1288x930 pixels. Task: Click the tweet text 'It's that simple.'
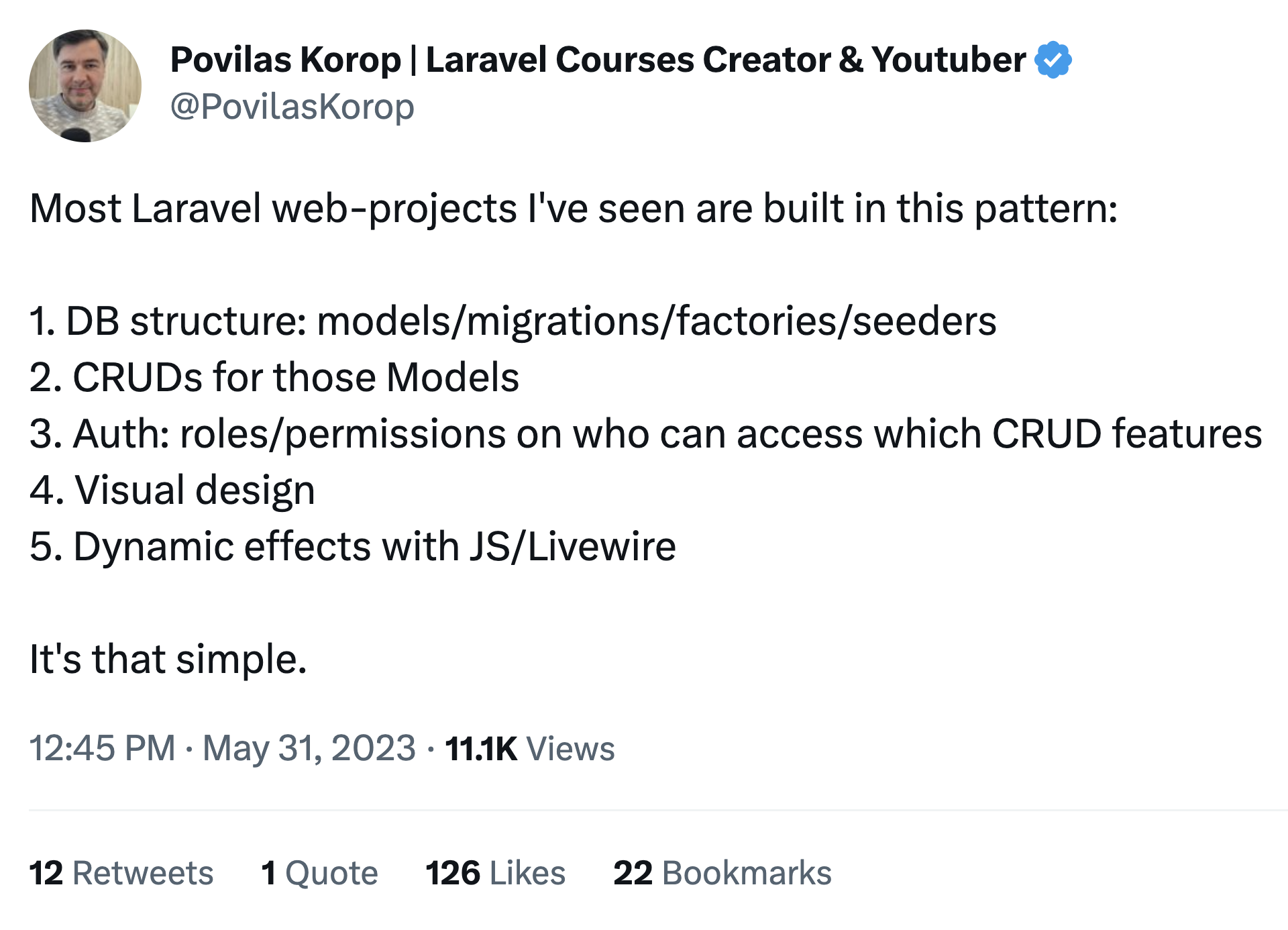click(168, 658)
